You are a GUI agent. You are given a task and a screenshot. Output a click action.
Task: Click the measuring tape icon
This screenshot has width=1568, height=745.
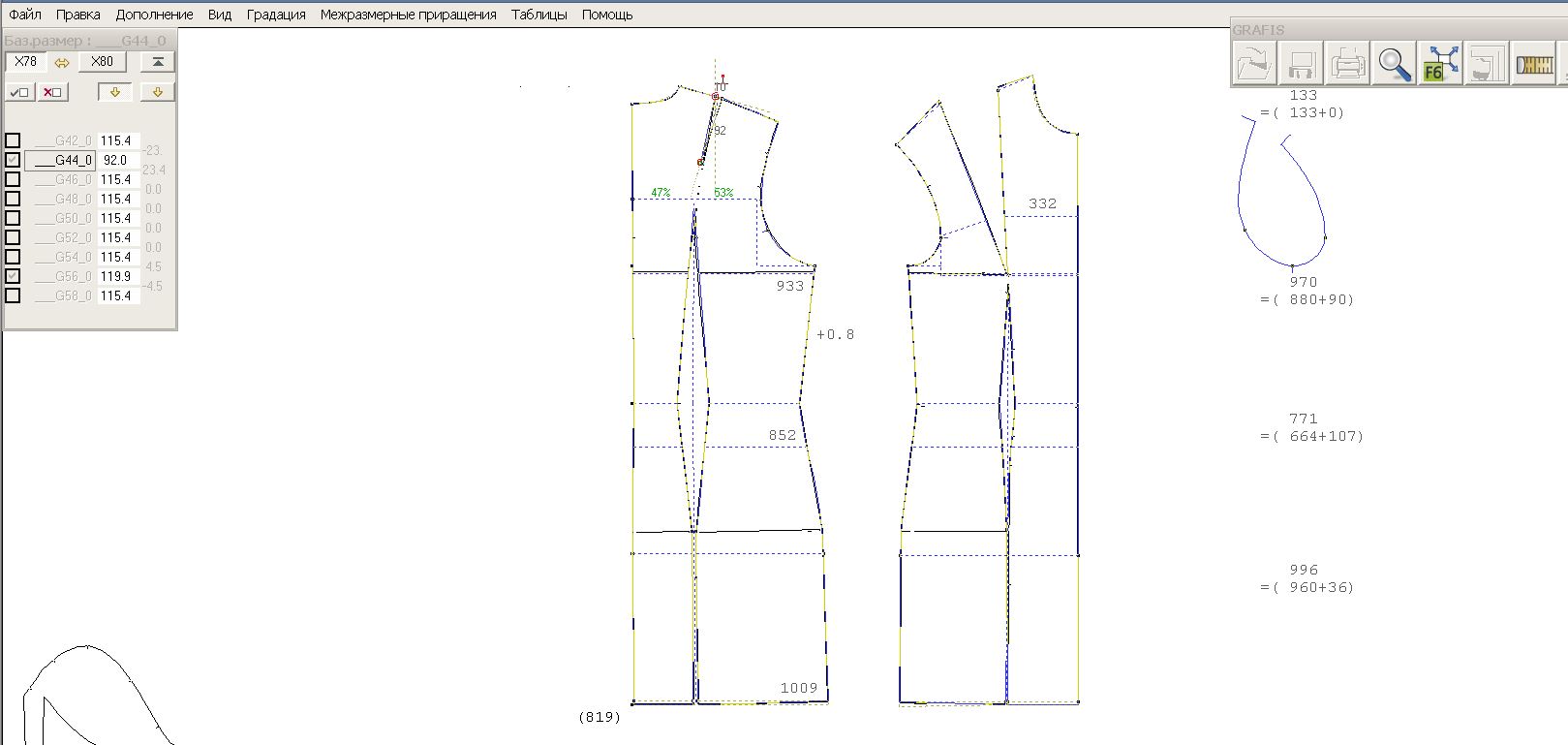coord(1534,64)
